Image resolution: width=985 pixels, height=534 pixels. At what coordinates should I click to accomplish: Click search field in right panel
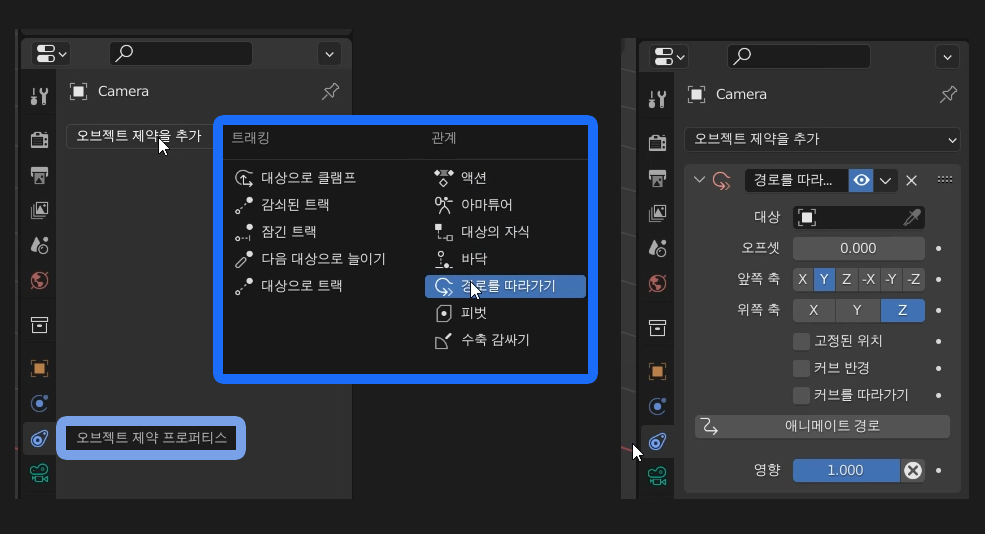799,57
